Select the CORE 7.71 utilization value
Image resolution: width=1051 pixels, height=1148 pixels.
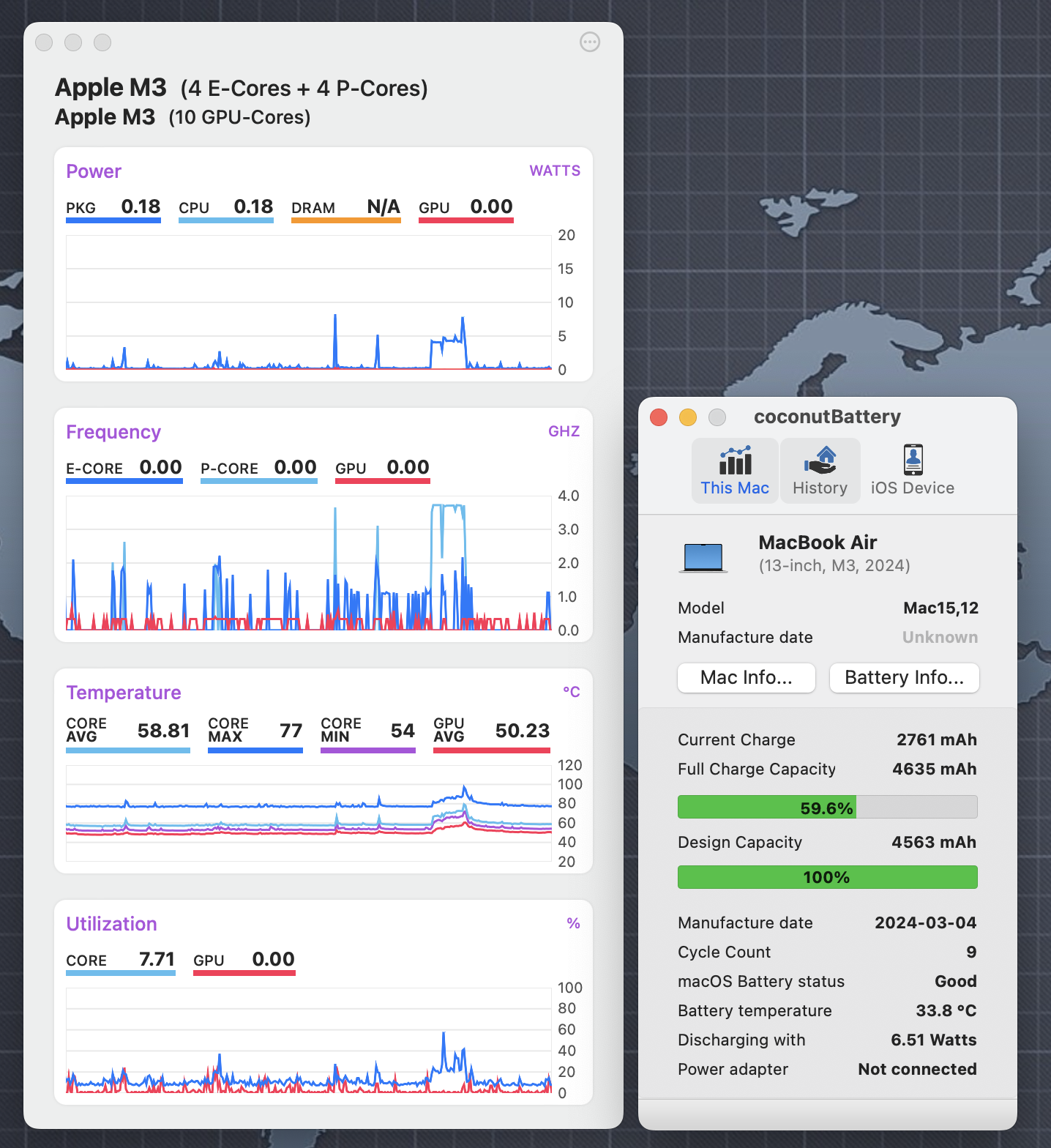[x=121, y=961]
